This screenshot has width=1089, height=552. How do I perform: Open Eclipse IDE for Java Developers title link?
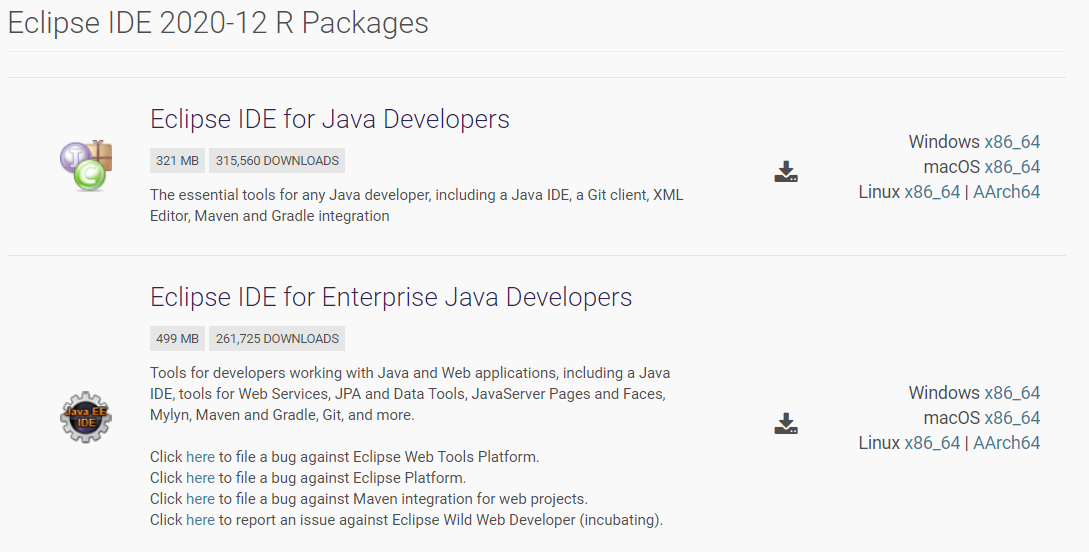click(330, 119)
